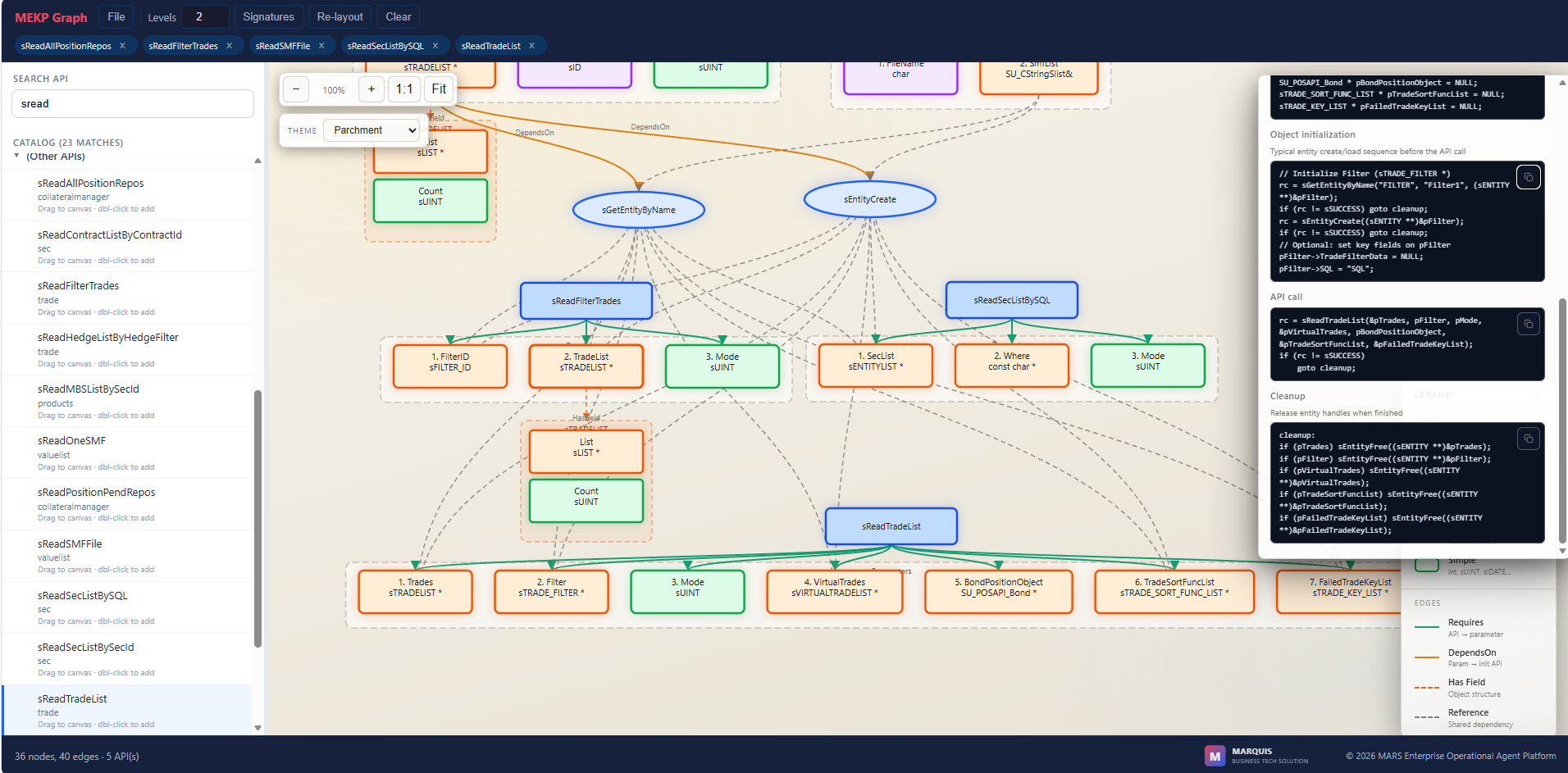Select sReadOneSMF in the catalog
Image resolution: width=1568 pixels, height=773 pixels.
127,453
